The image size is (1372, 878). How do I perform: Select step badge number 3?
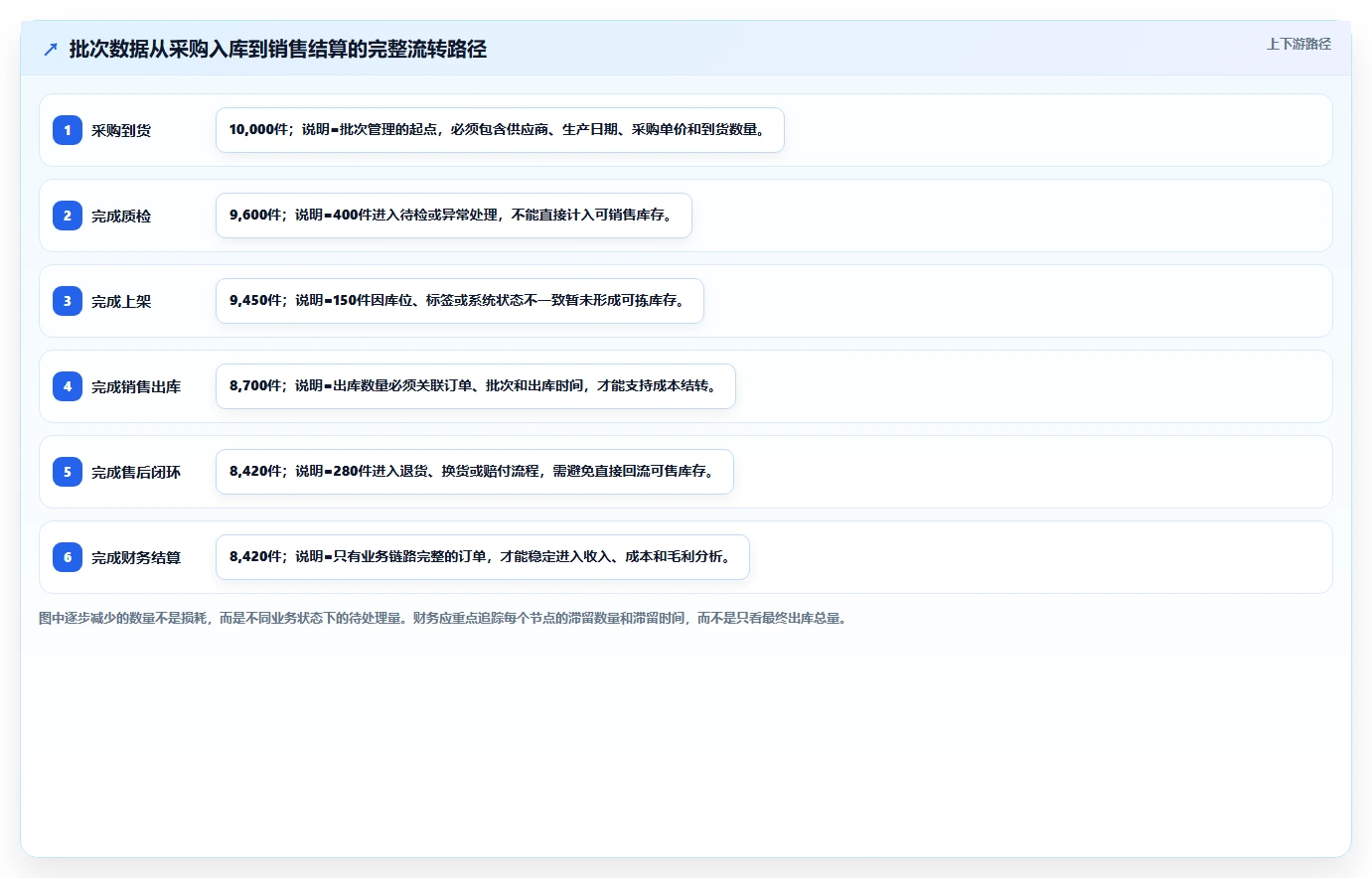click(68, 301)
